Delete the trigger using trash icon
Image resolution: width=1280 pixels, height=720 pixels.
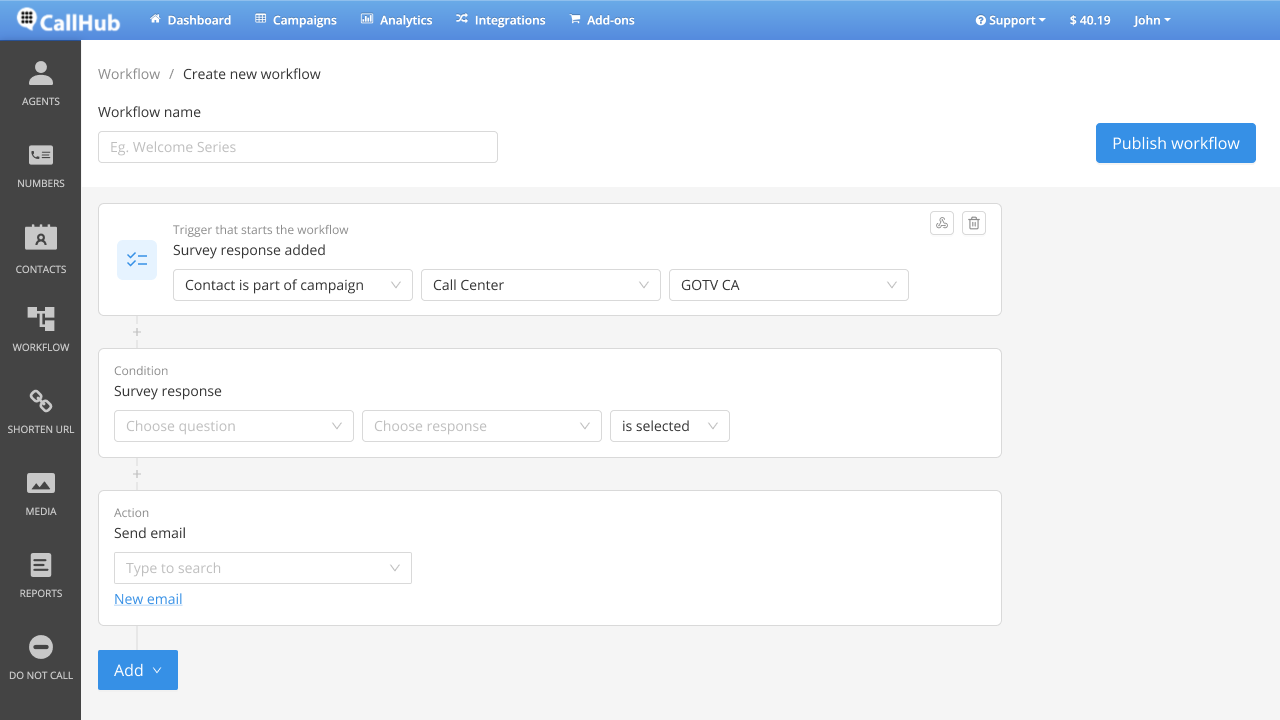974,223
